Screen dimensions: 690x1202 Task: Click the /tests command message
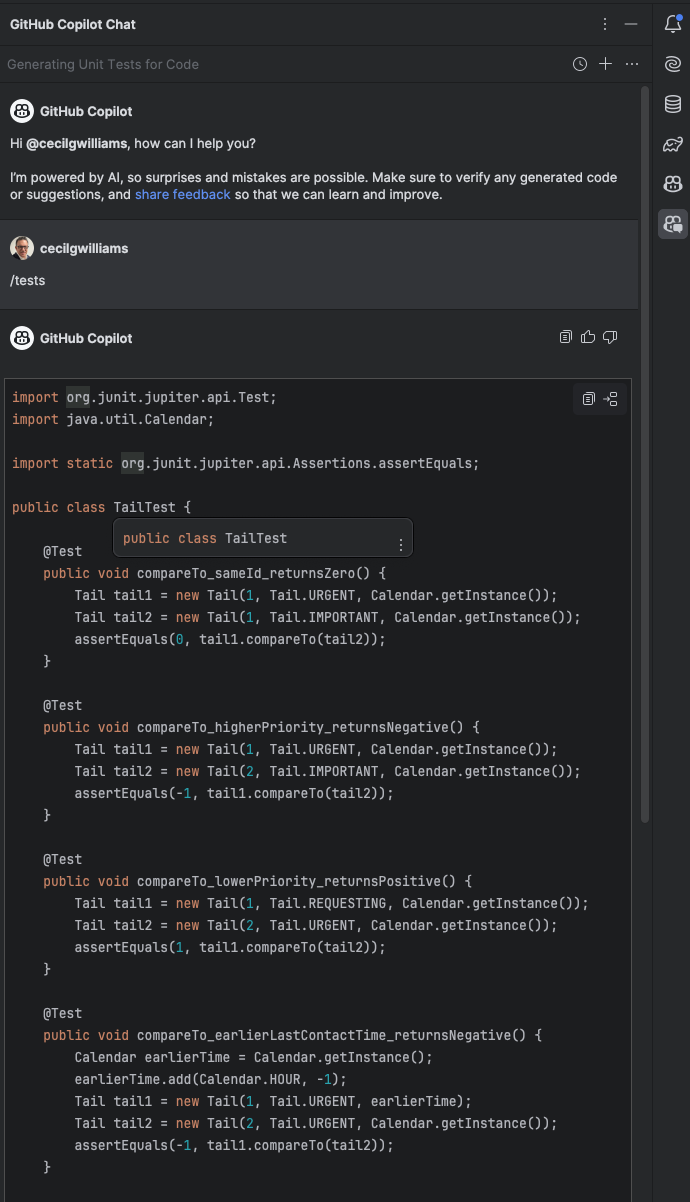point(28,280)
